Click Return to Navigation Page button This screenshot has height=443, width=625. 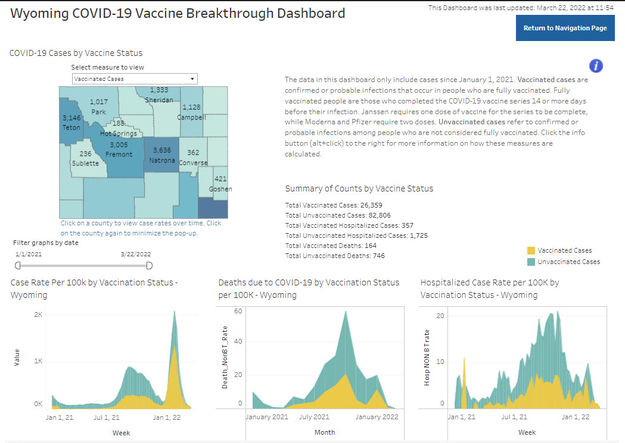(565, 28)
